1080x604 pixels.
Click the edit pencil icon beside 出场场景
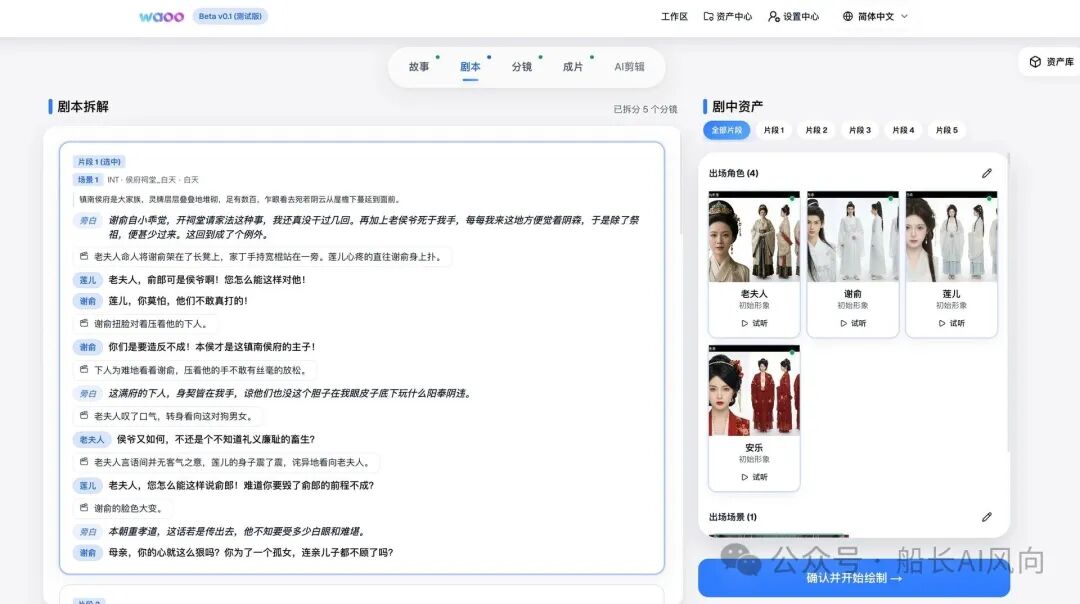(987, 517)
